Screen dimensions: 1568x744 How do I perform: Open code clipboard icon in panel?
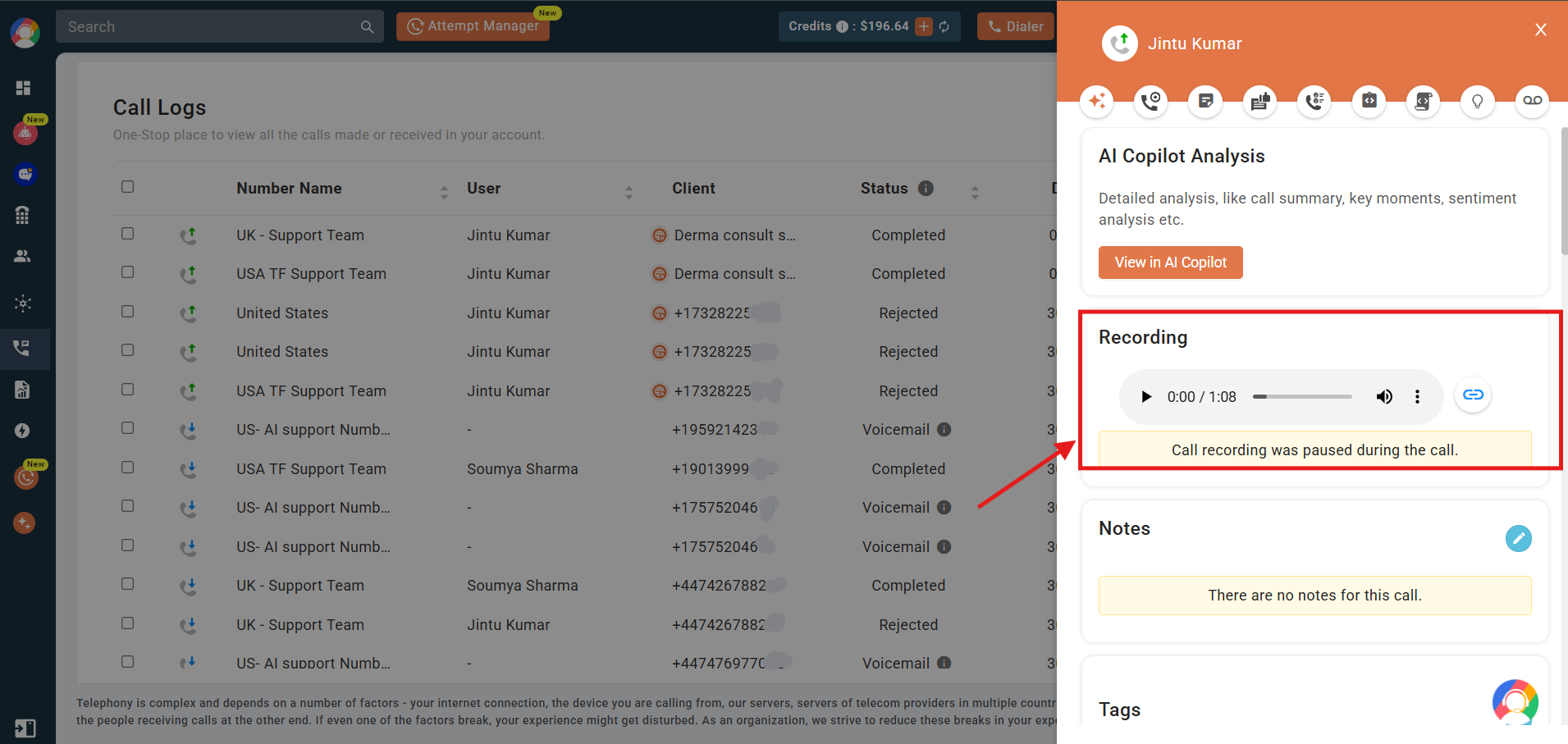click(1369, 101)
